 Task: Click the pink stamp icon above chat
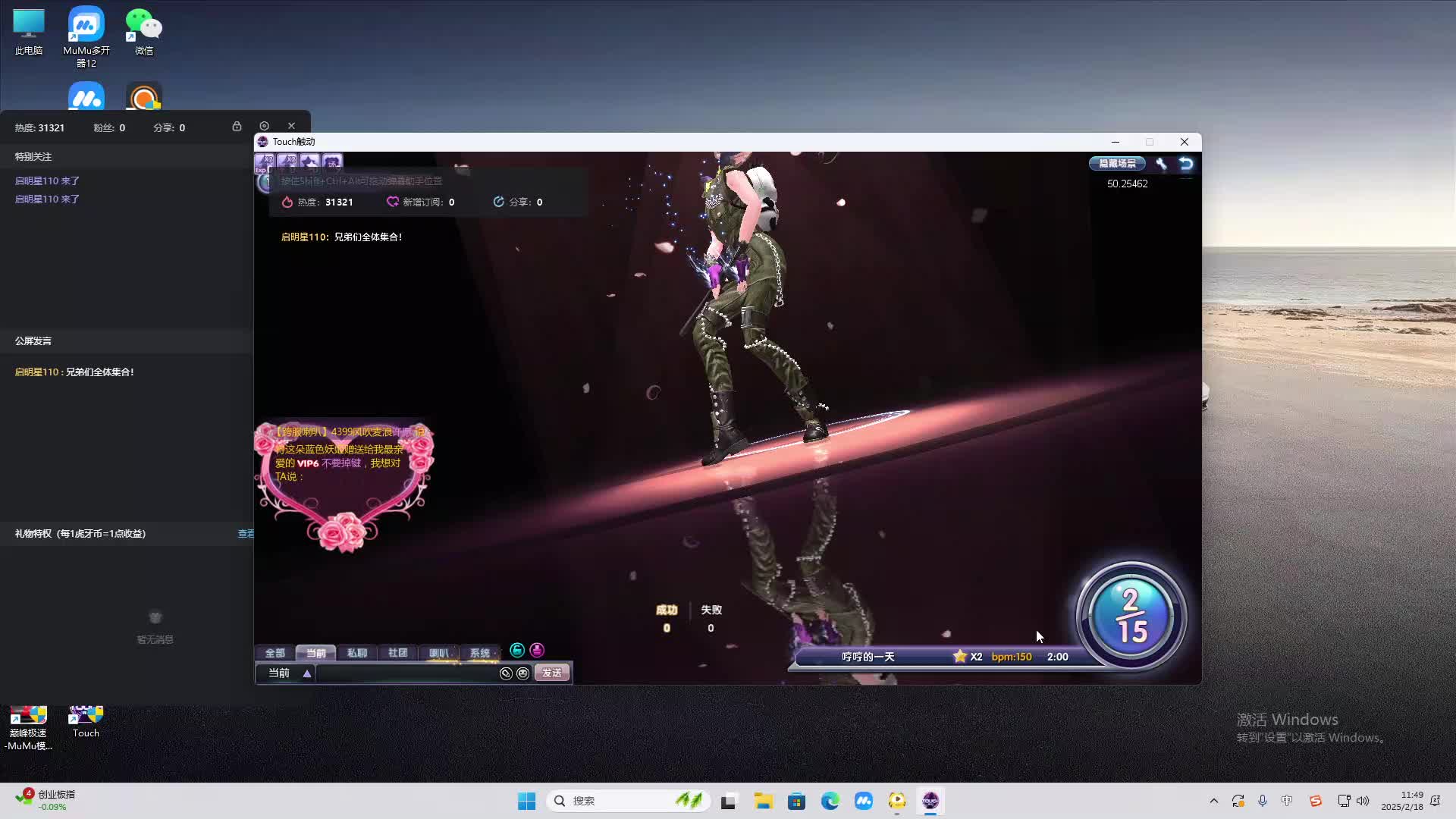pos(537,650)
